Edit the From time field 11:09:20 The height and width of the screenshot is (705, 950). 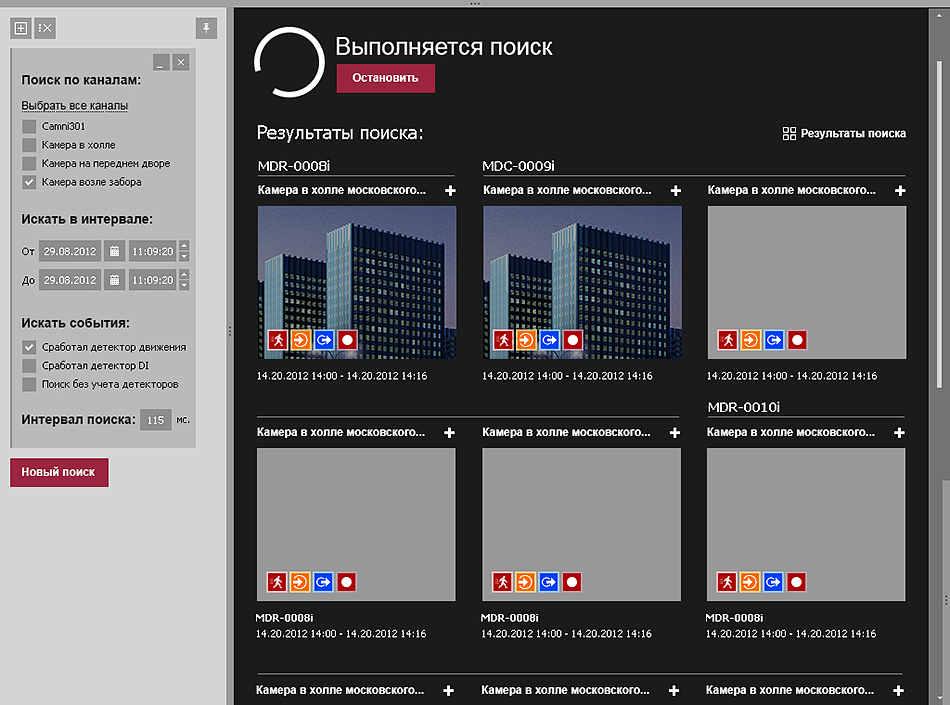point(153,251)
